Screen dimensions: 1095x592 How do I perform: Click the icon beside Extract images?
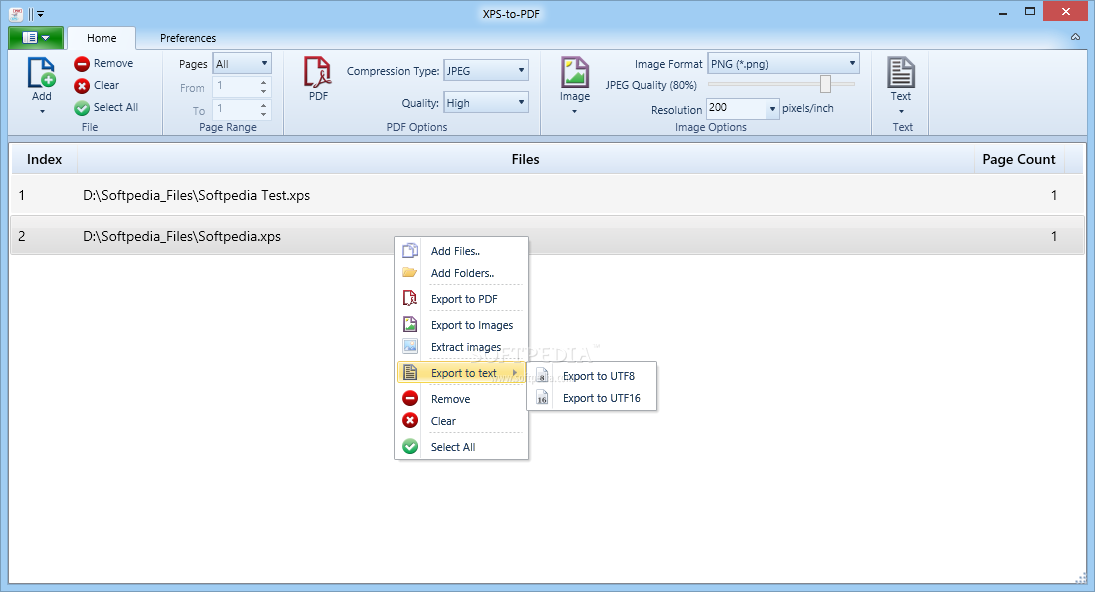point(410,346)
